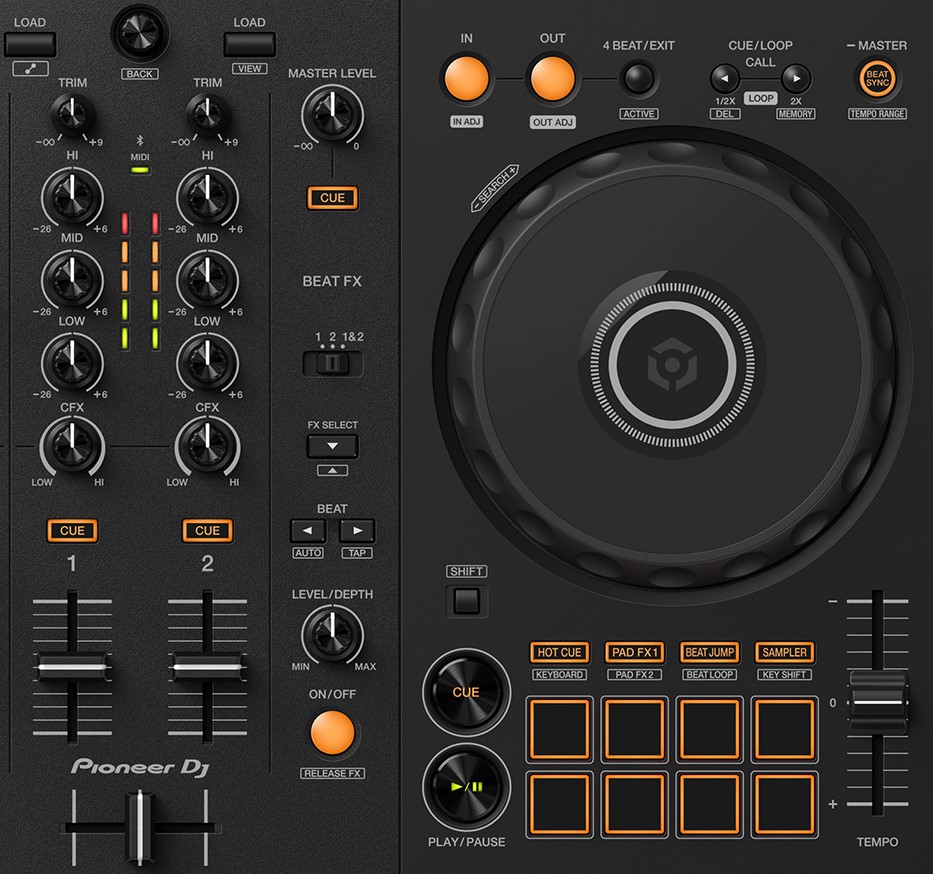Tap the second performance pad in the bottom row
This screenshot has width=933, height=874.
[635, 804]
